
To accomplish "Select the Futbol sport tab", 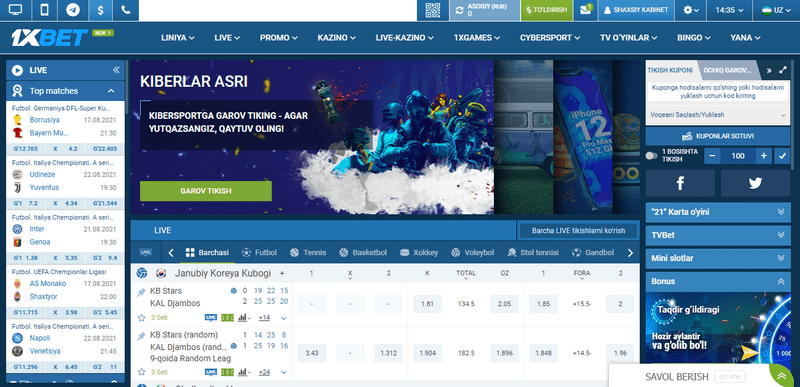I will click(x=260, y=252).
